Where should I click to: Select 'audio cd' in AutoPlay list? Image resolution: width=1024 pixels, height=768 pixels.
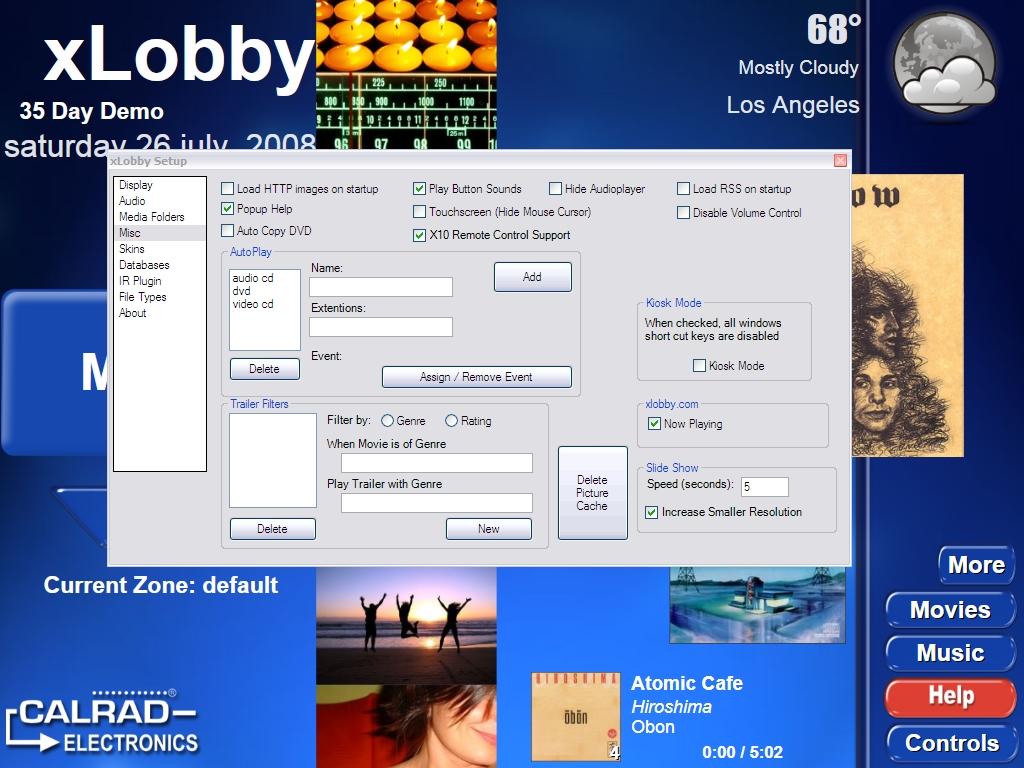253,278
